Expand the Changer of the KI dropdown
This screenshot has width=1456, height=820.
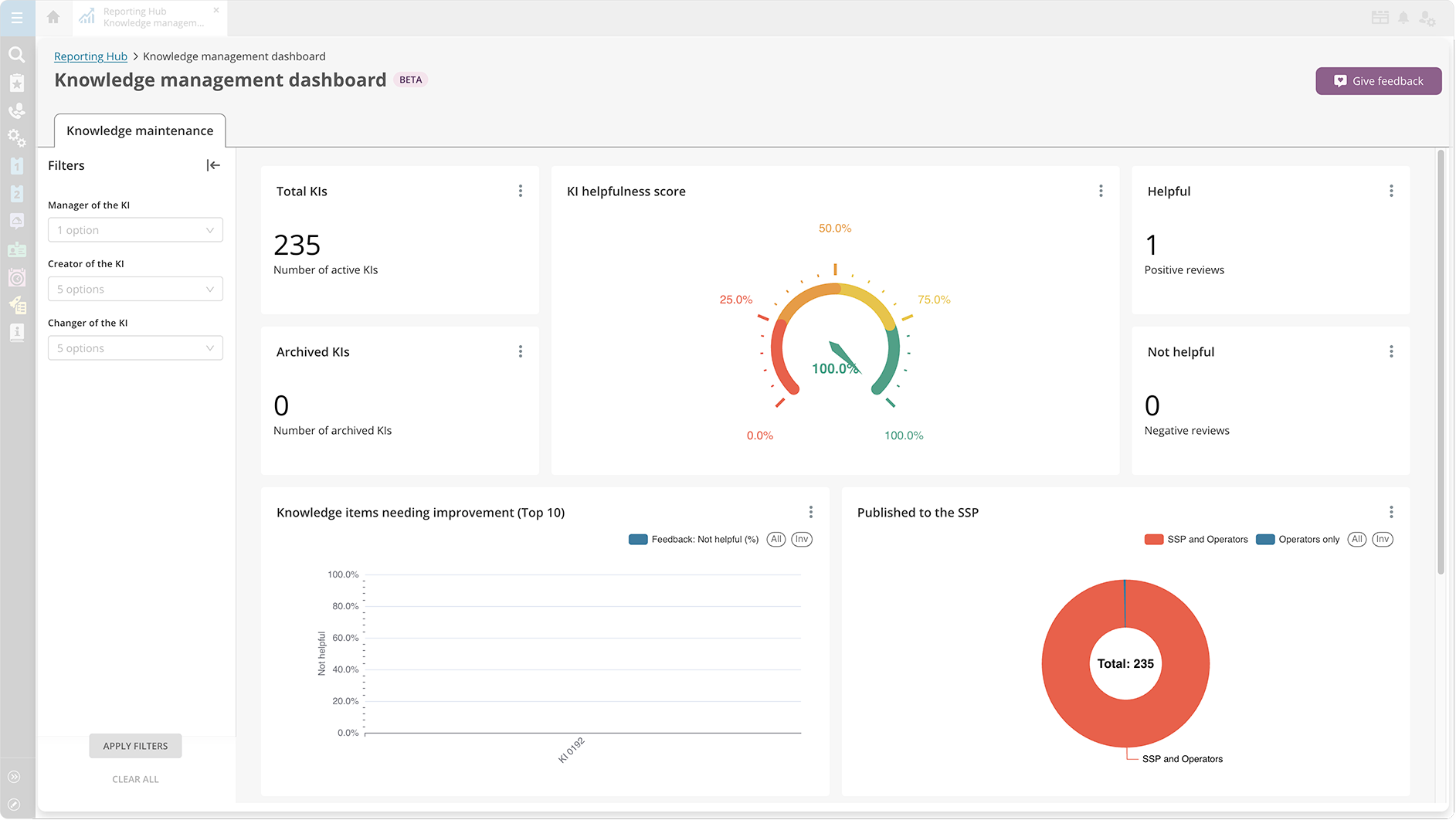[x=135, y=348]
